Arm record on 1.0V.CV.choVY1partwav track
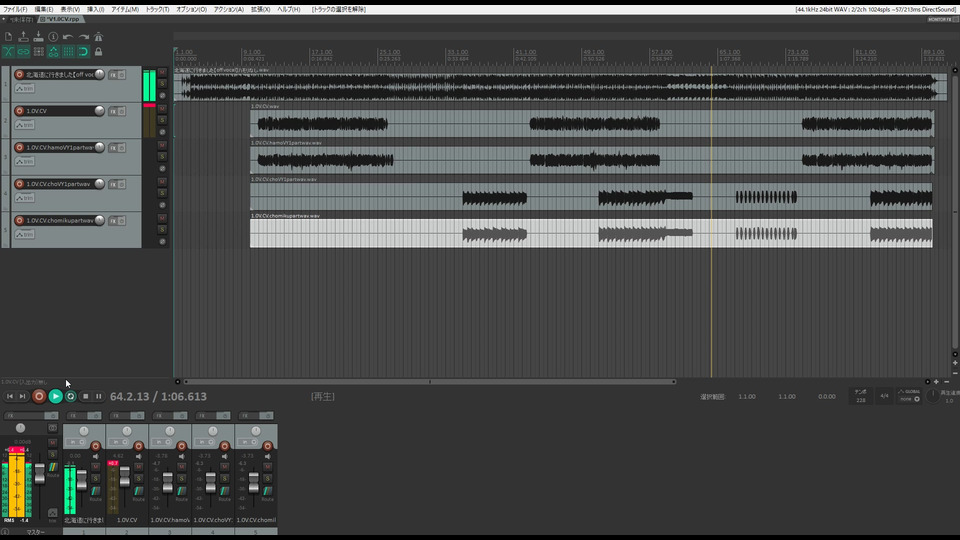The image size is (960, 540). click(20, 184)
